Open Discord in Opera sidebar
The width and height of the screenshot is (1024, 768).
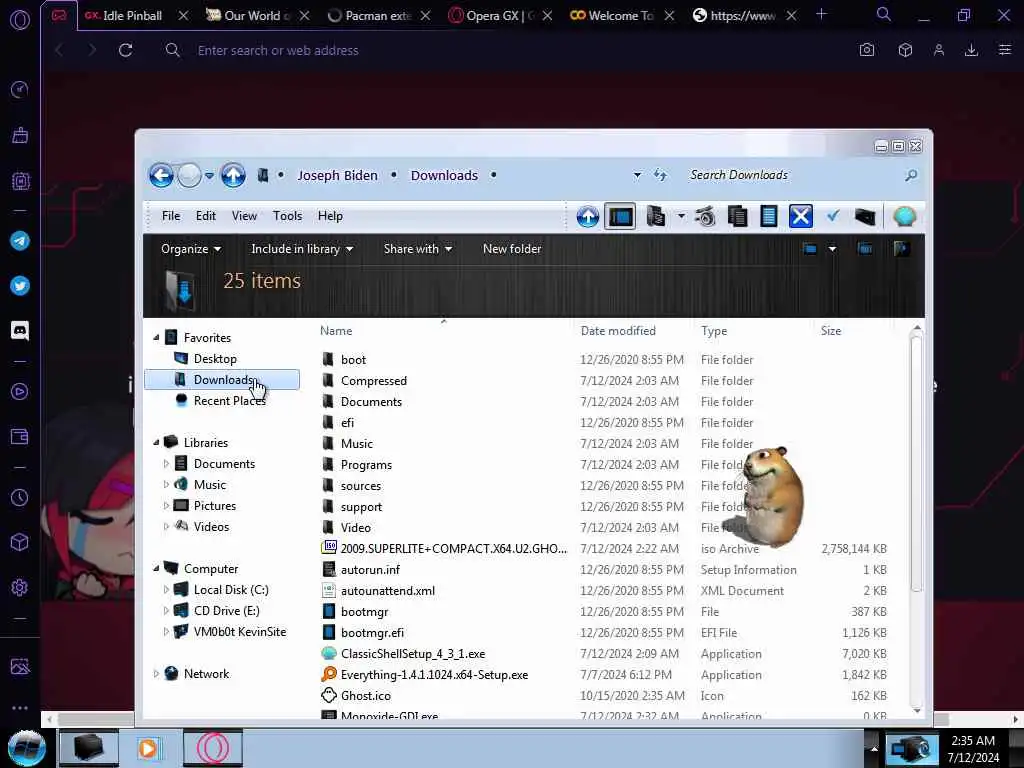[x=20, y=330]
